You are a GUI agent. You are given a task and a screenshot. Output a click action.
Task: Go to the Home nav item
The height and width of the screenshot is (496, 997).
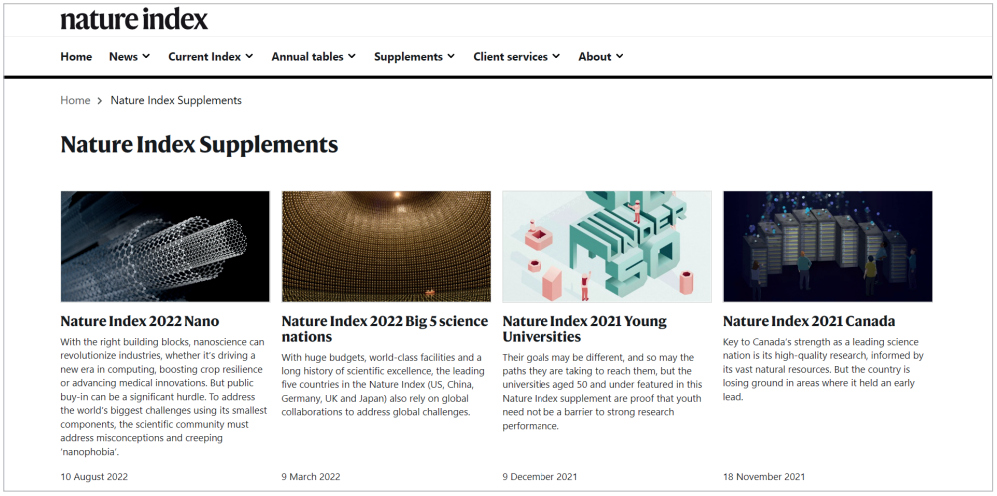(x=76, y=57)
